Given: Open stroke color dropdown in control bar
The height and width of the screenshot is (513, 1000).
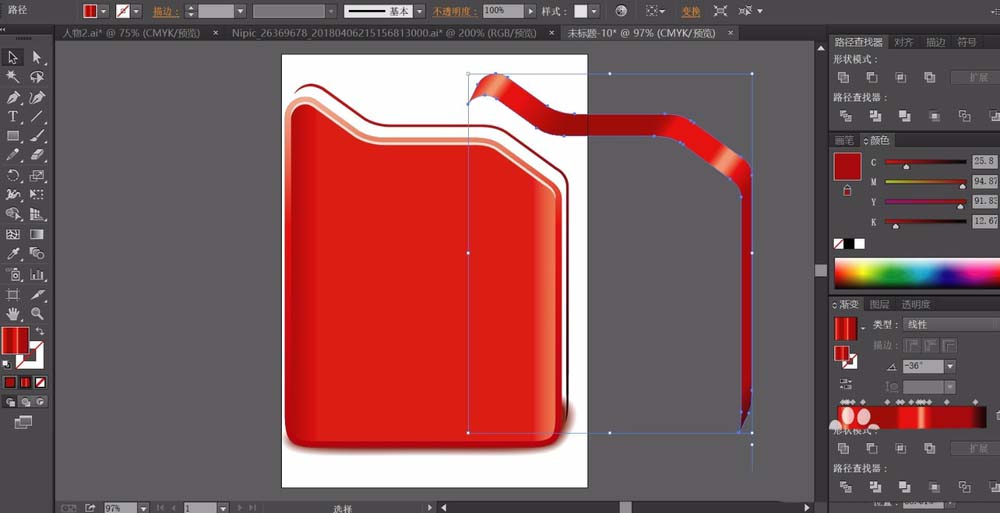Looking at the screenshot, I should (136, 11).
